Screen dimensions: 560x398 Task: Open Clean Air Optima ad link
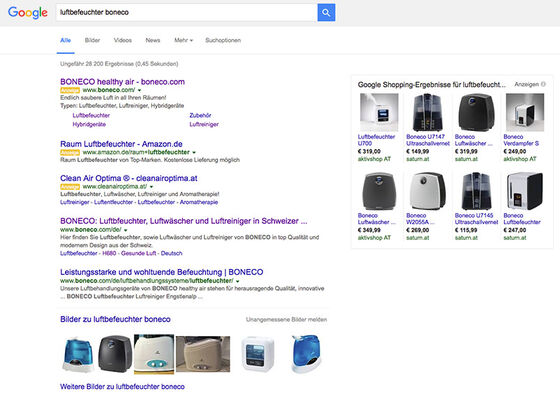pos(129,178)
